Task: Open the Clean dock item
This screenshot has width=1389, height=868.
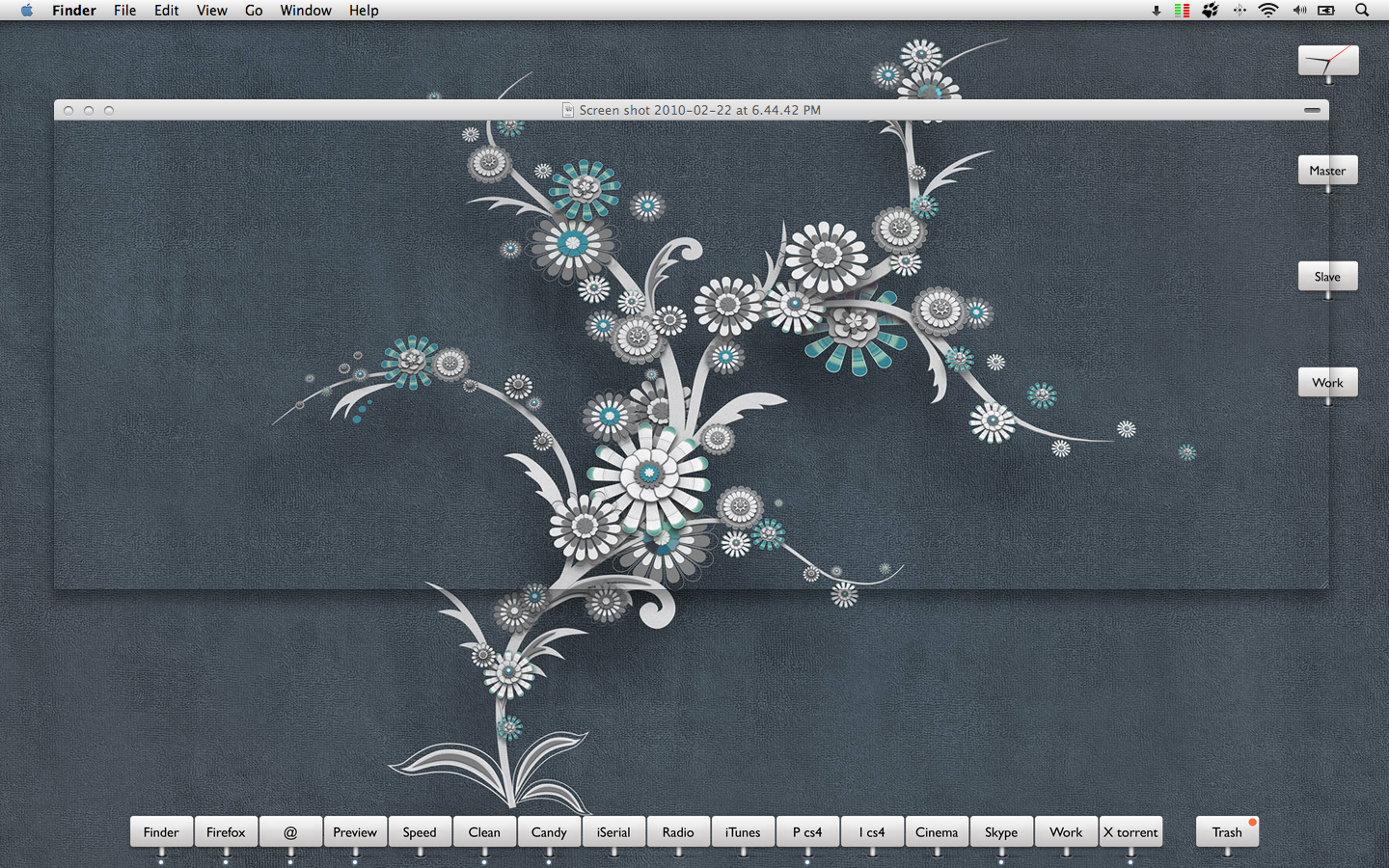Action: tap(484, 832)
